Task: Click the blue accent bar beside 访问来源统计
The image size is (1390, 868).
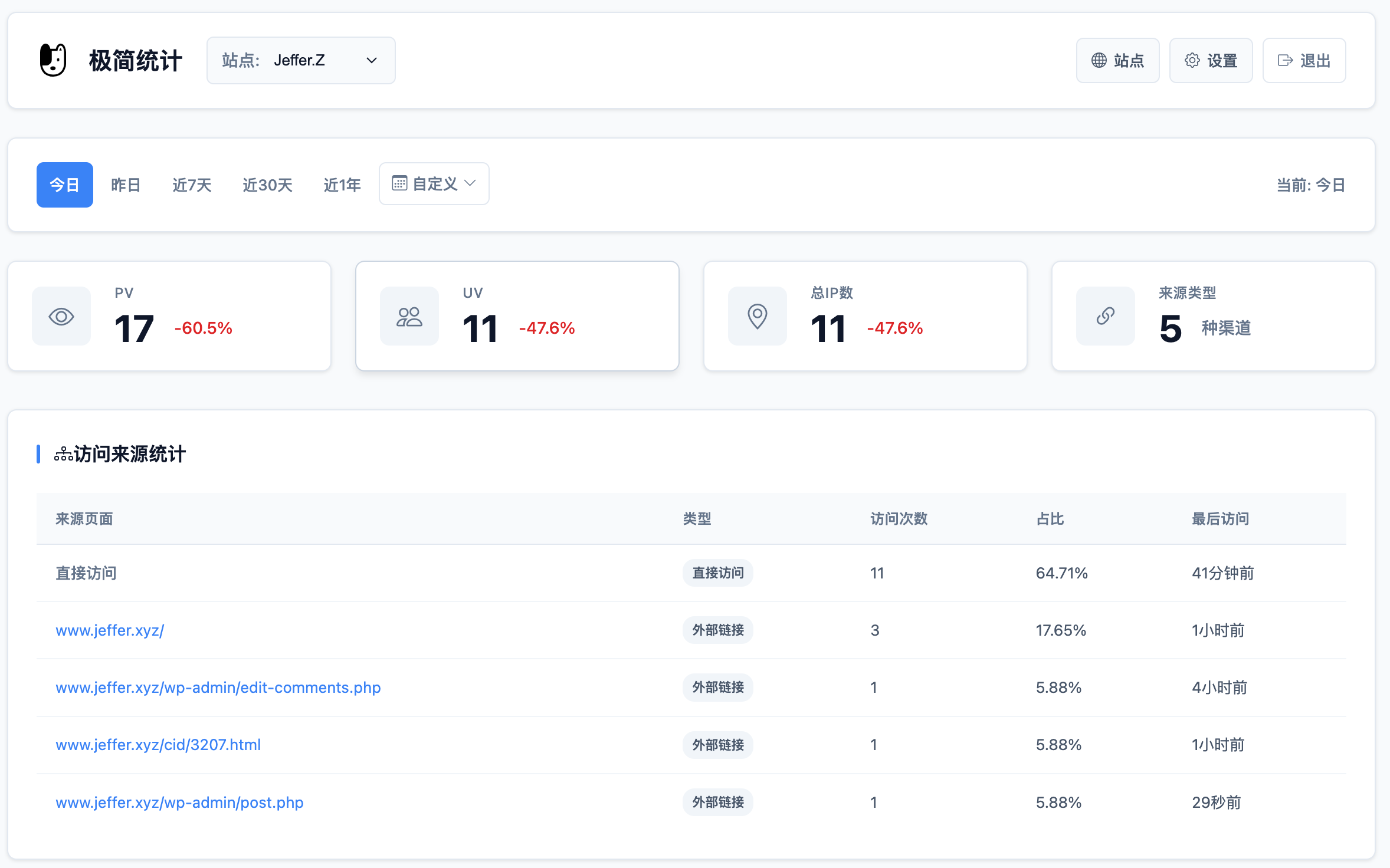Action: pos(38,453)
